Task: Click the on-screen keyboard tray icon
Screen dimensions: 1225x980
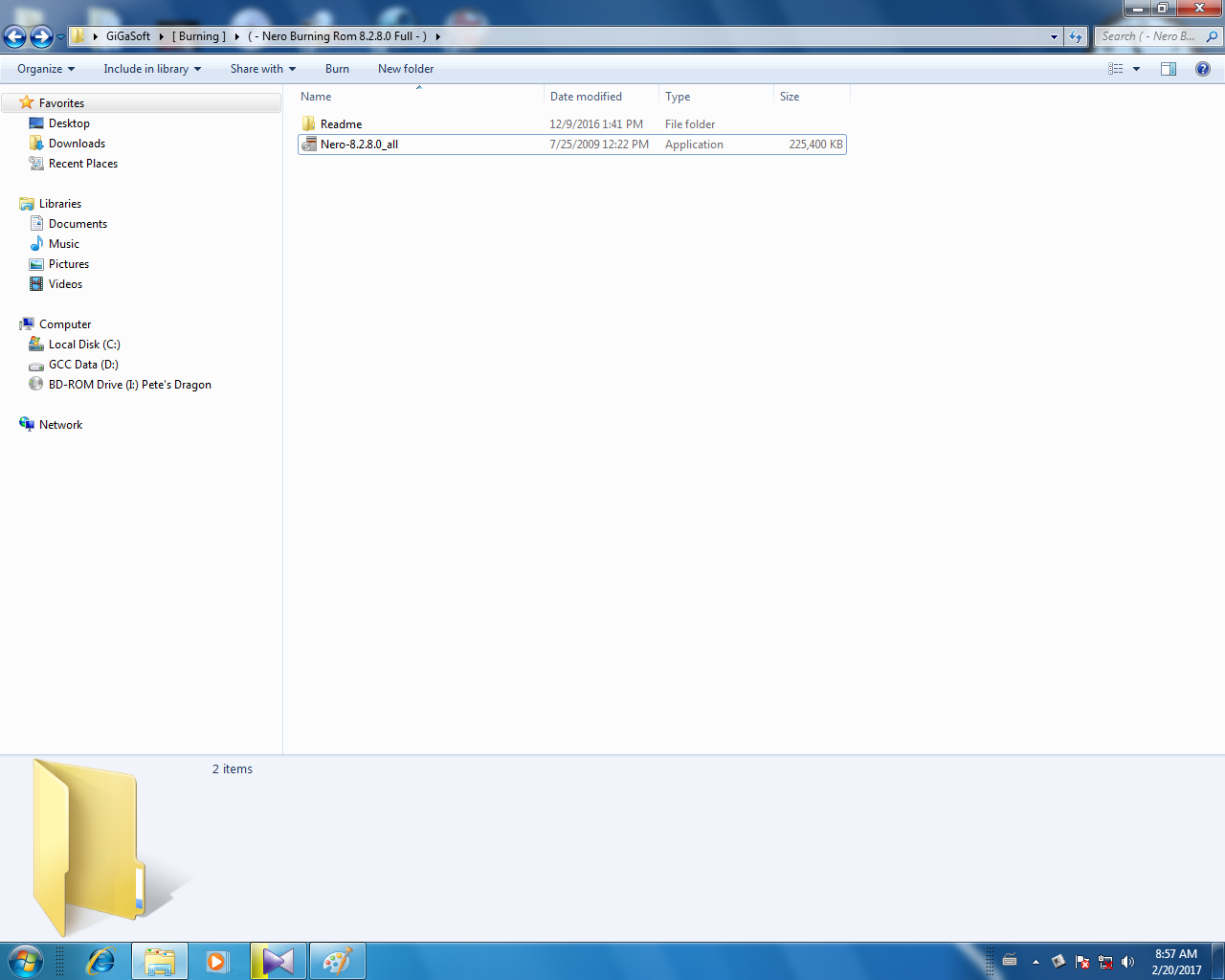Action: click(1010, 961)
